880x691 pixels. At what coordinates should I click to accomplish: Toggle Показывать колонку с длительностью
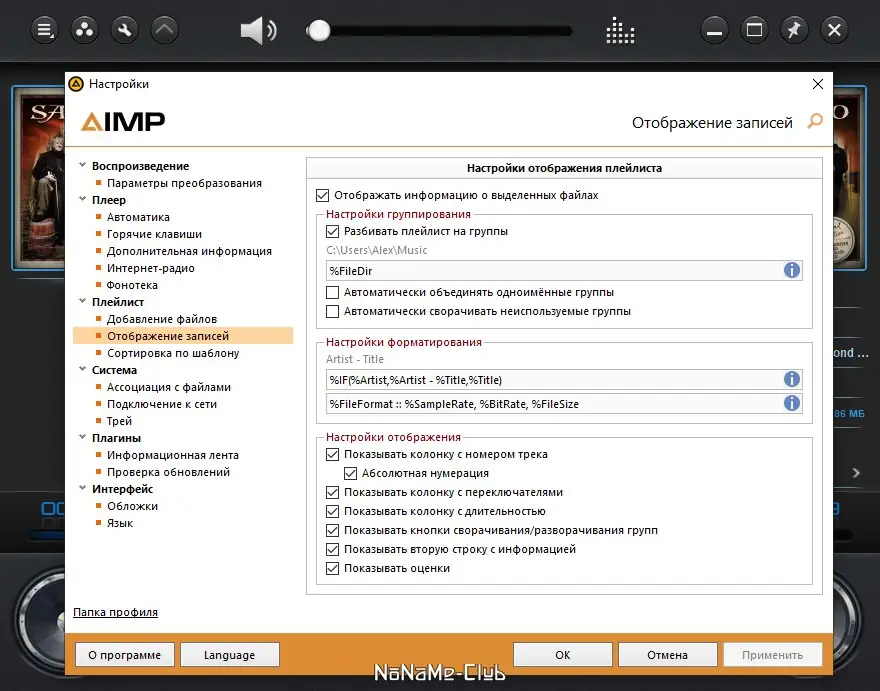332,511
